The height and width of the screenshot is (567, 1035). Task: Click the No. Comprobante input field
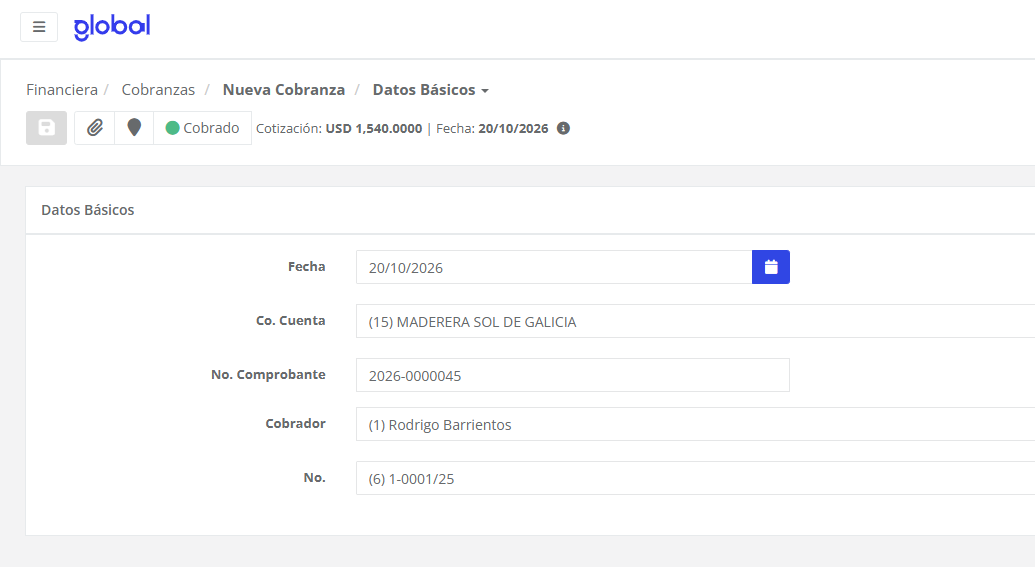573,376
